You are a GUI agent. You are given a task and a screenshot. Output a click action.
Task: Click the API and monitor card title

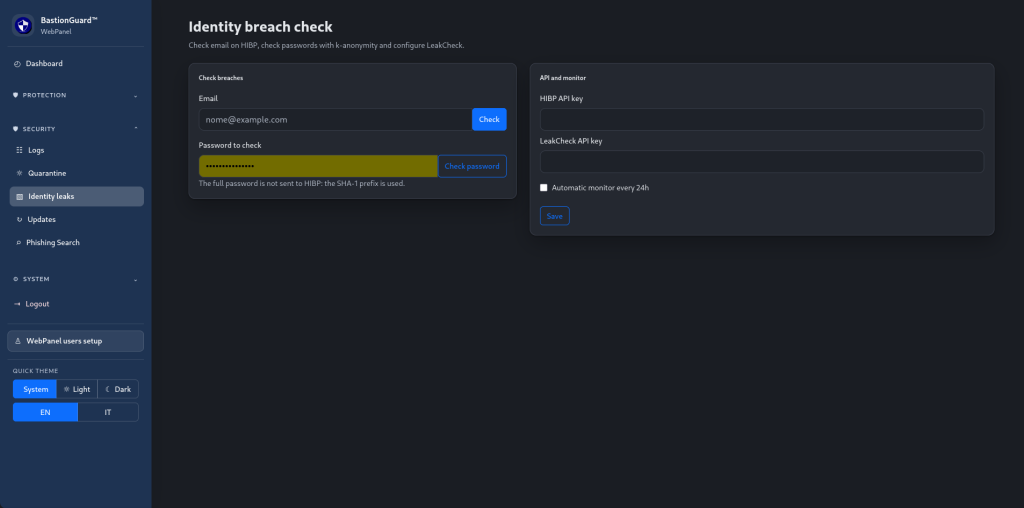(563, 78)
